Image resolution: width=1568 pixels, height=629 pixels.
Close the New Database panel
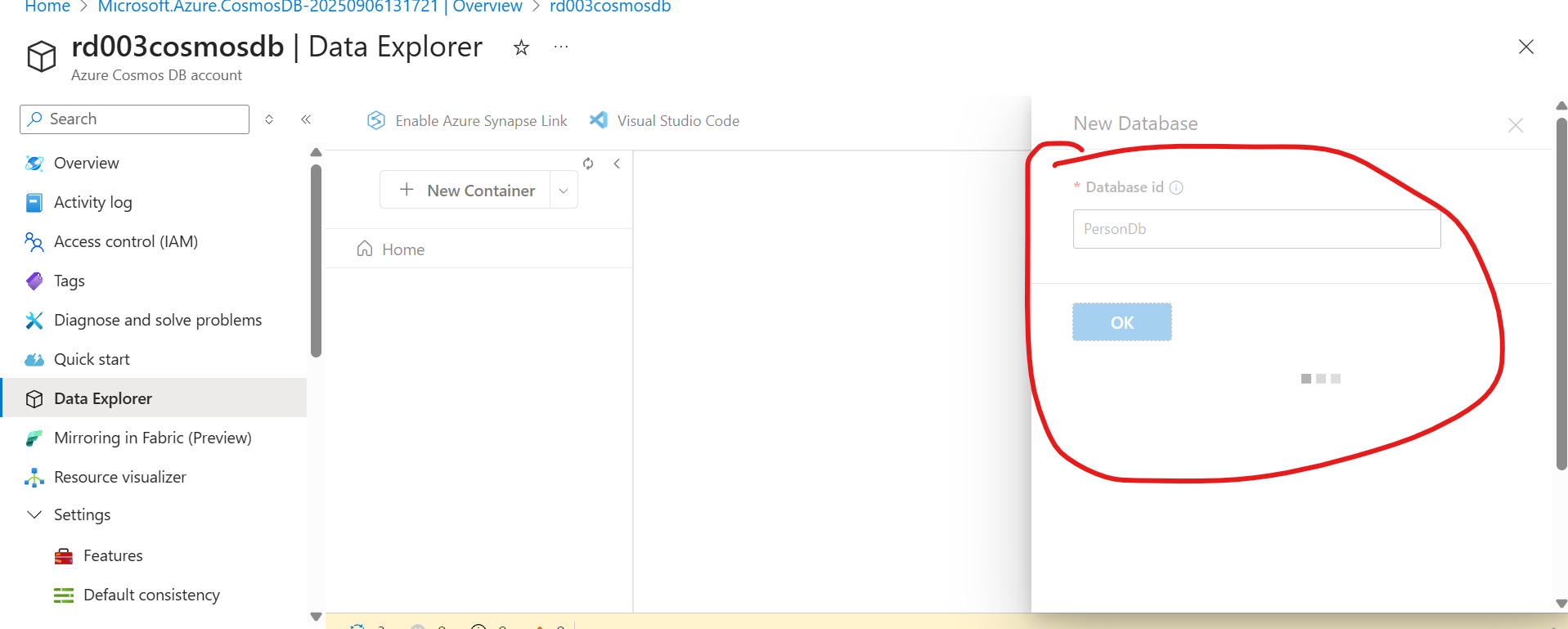pos(1515,125)
